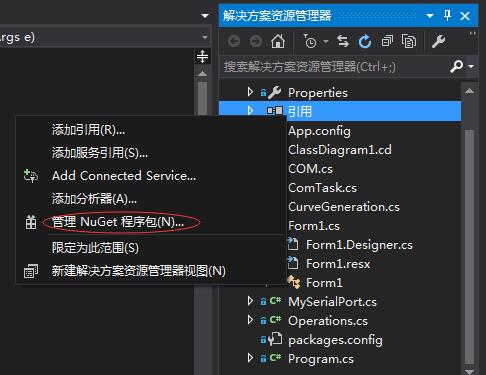
Task: Open the pending changes filter dropdown arrow
Action: [326, 42]
